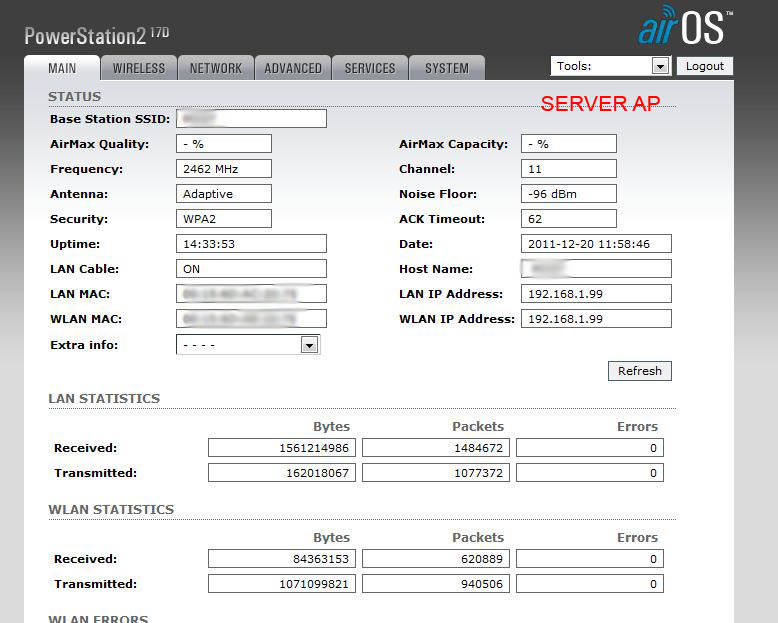Select the Uptime value 14:33:53
Image resolution: width=778 pixels, height=623 pixels.
click(251, 244)
